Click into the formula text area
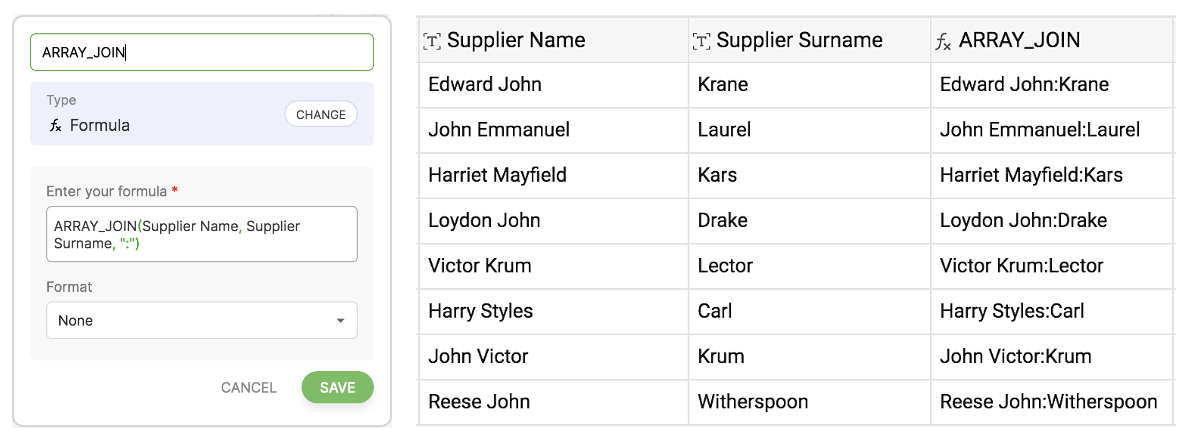1198x438 pixels. (x=201, y=235)
